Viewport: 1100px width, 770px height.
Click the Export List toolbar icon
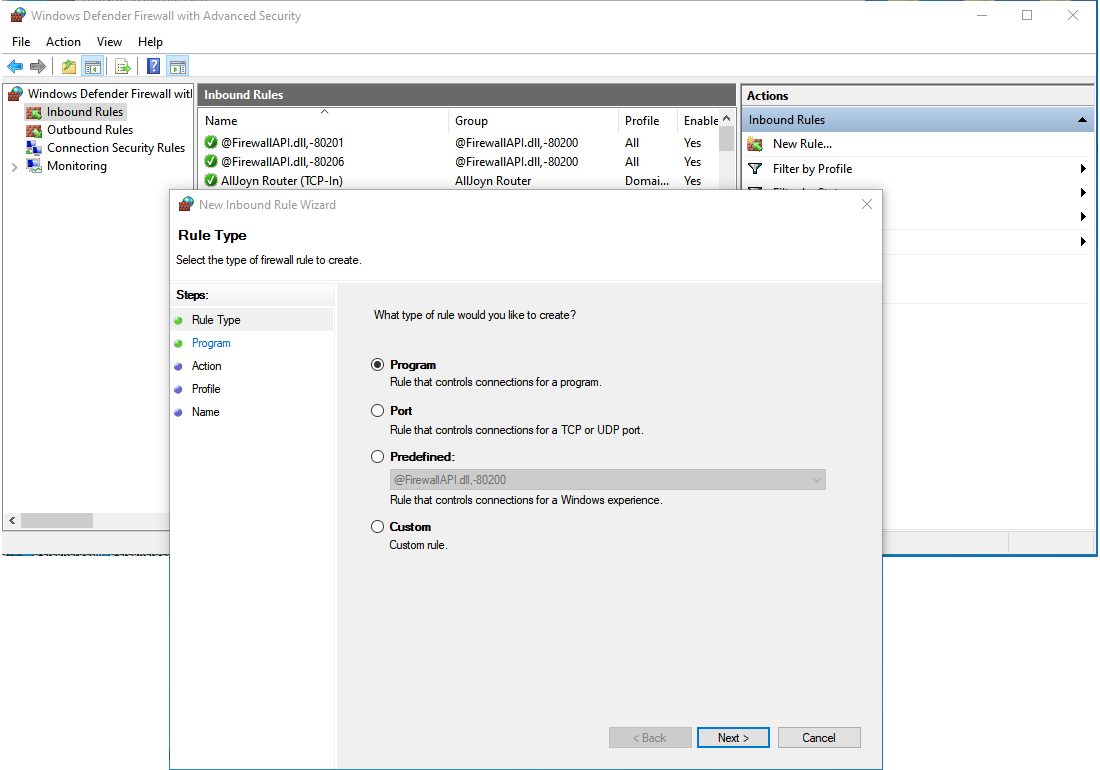(x=123, y=67)
